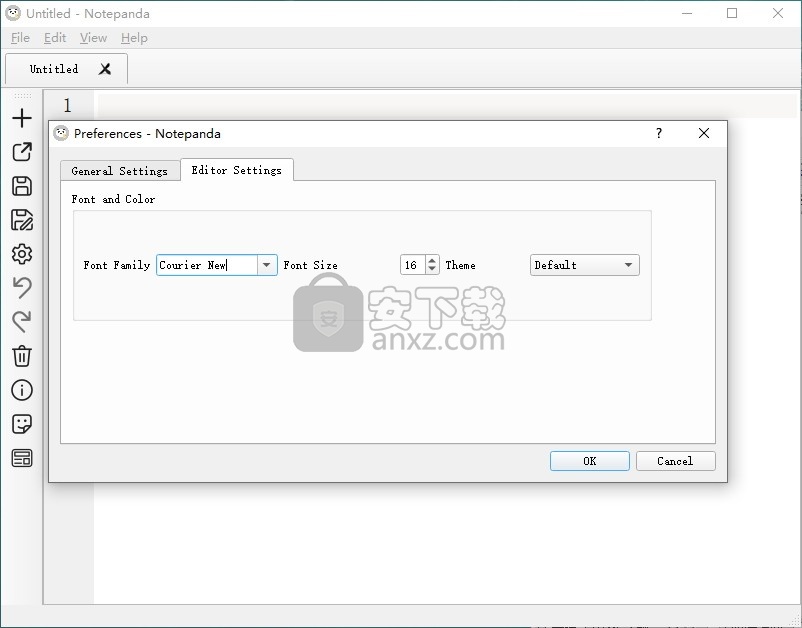
Task: Increase font size with the up arrow
Action: click(x=432, y=260)
